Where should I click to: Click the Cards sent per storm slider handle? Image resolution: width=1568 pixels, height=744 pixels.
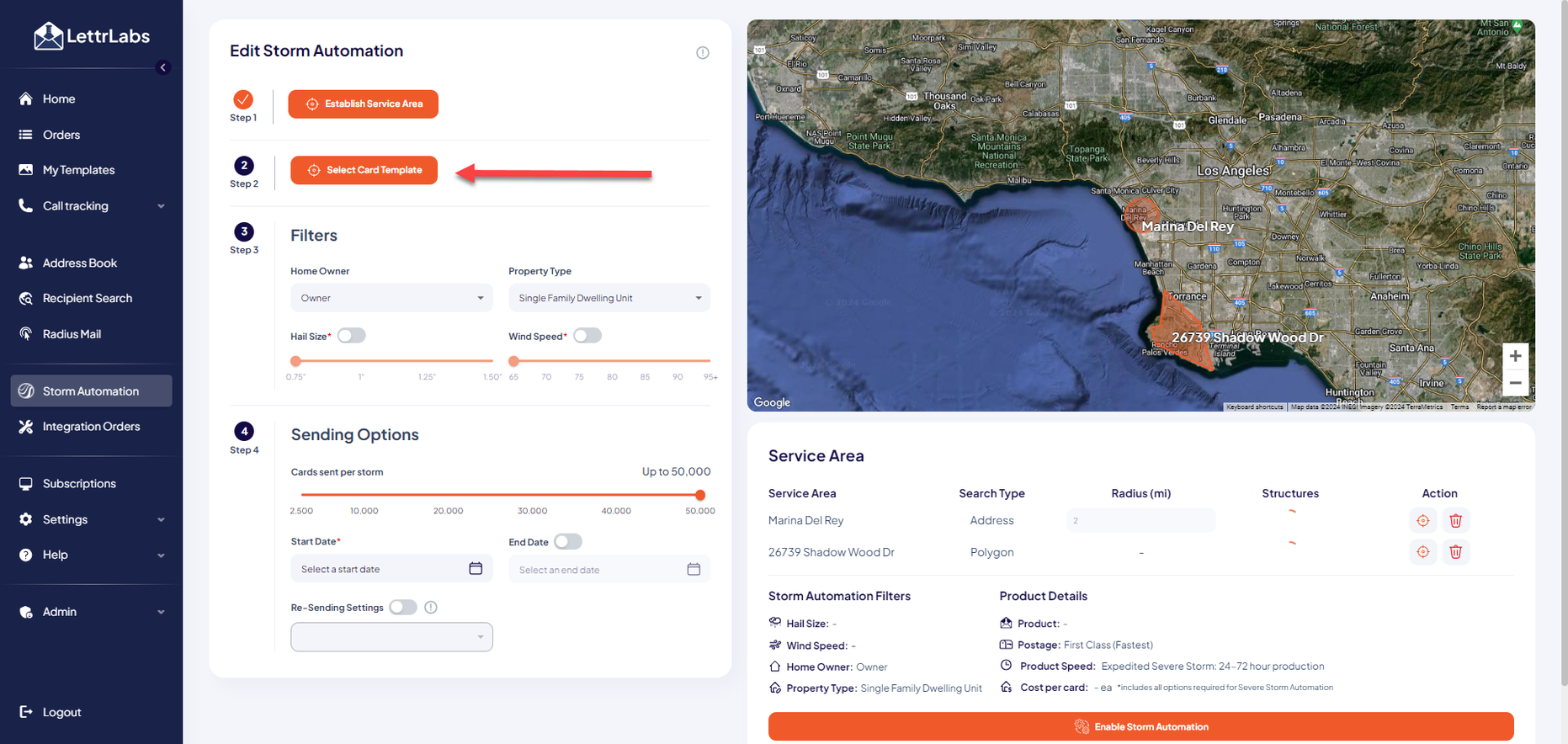click(x=700, y=495)
